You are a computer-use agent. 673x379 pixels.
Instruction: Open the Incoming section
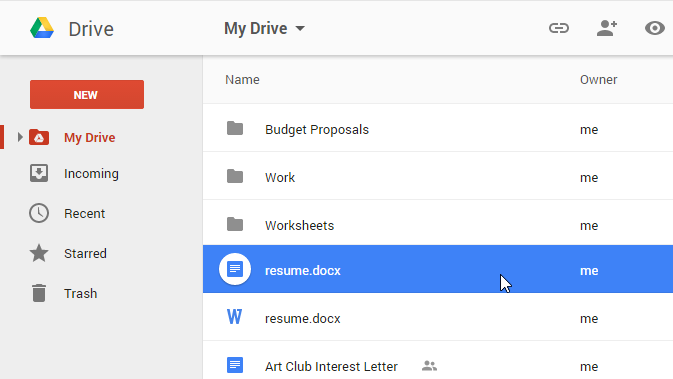[x=91, y=174]
